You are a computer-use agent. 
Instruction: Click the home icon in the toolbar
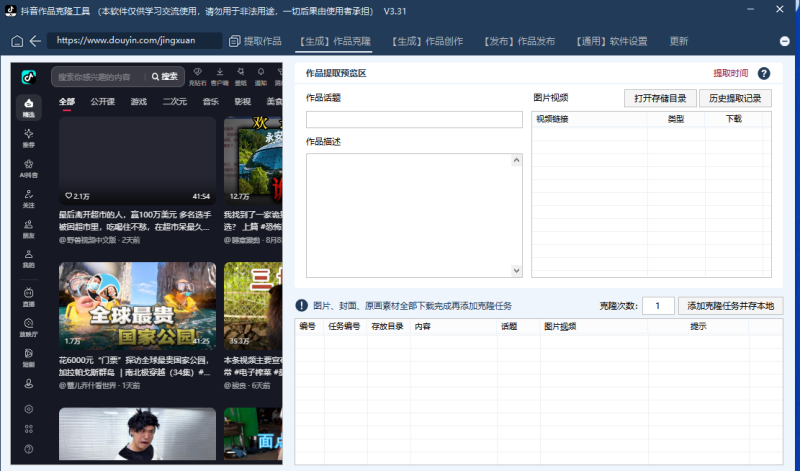pyautogui.click(x=17, y=41)
